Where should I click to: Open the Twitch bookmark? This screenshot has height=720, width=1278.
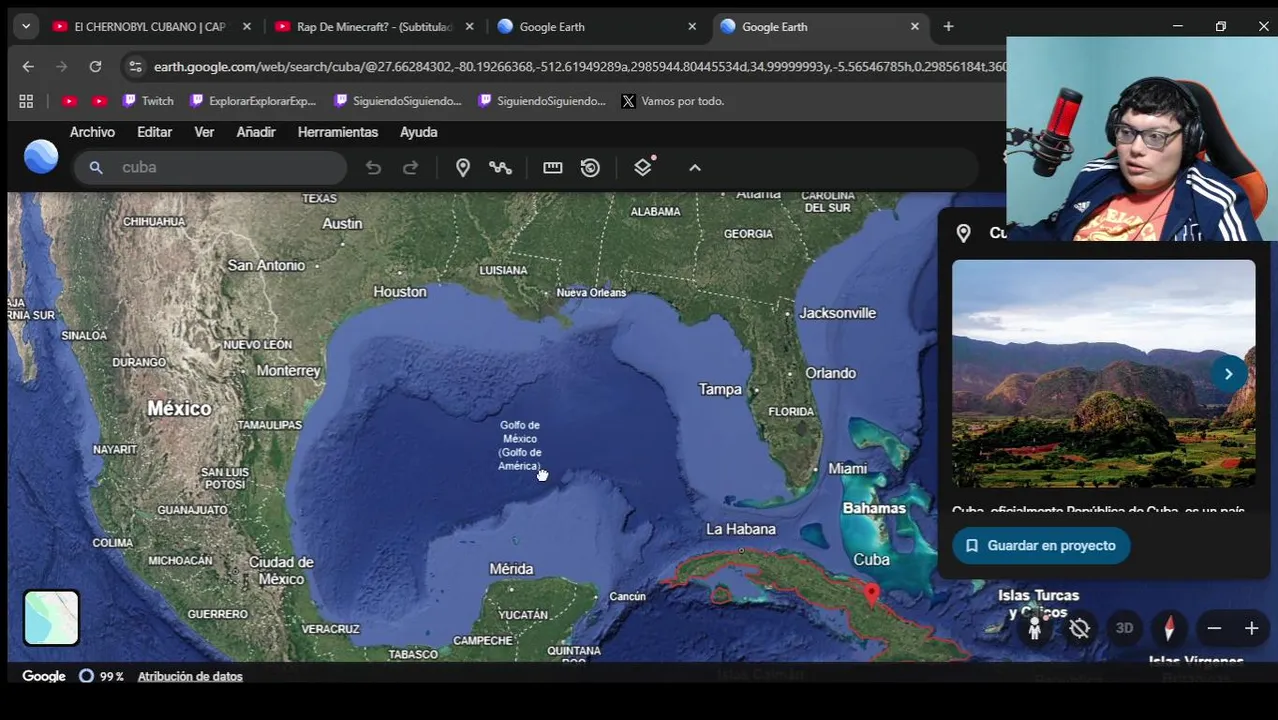(x=148, y=101)
